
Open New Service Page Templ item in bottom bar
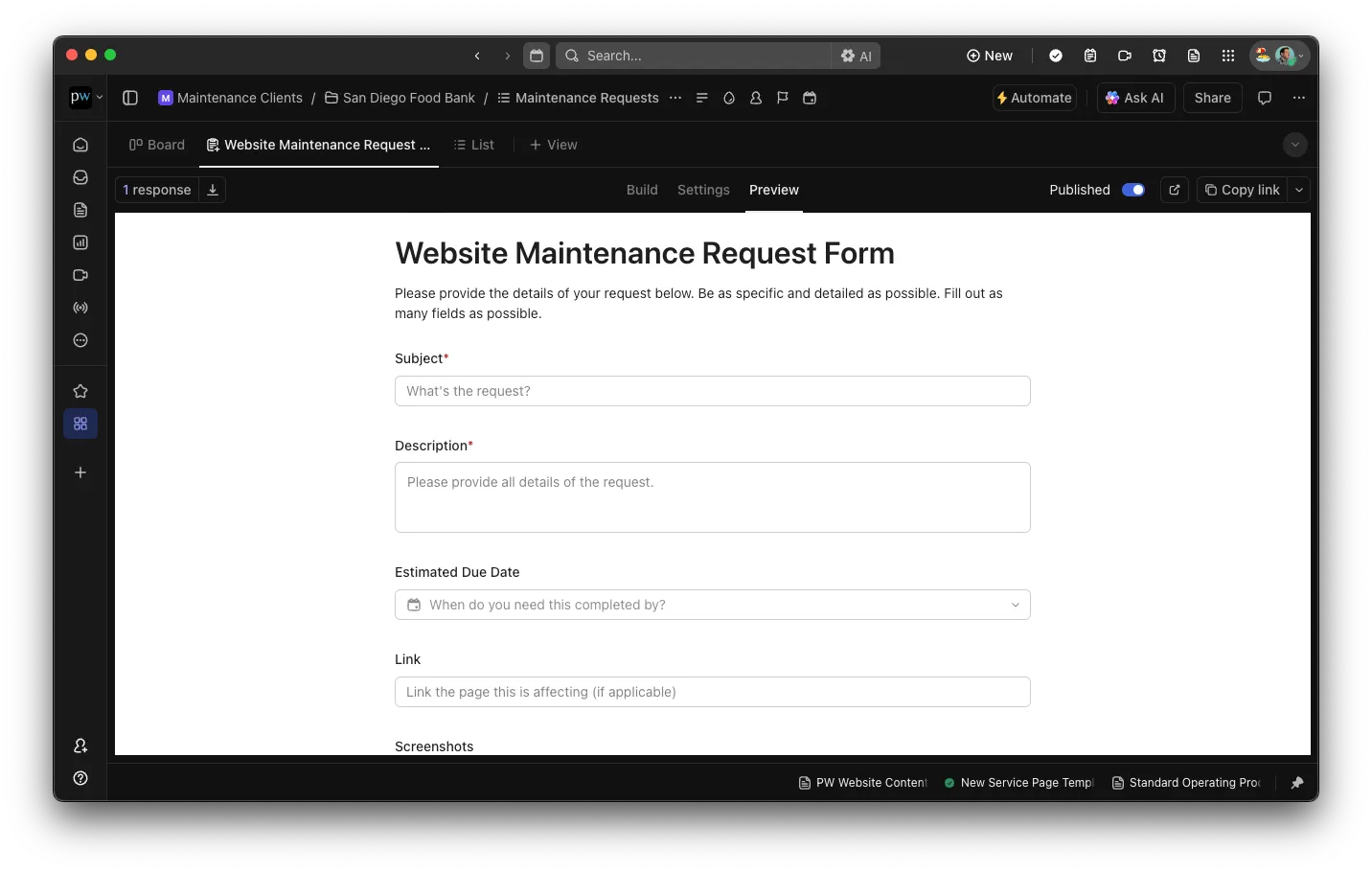click(1018, 783)
